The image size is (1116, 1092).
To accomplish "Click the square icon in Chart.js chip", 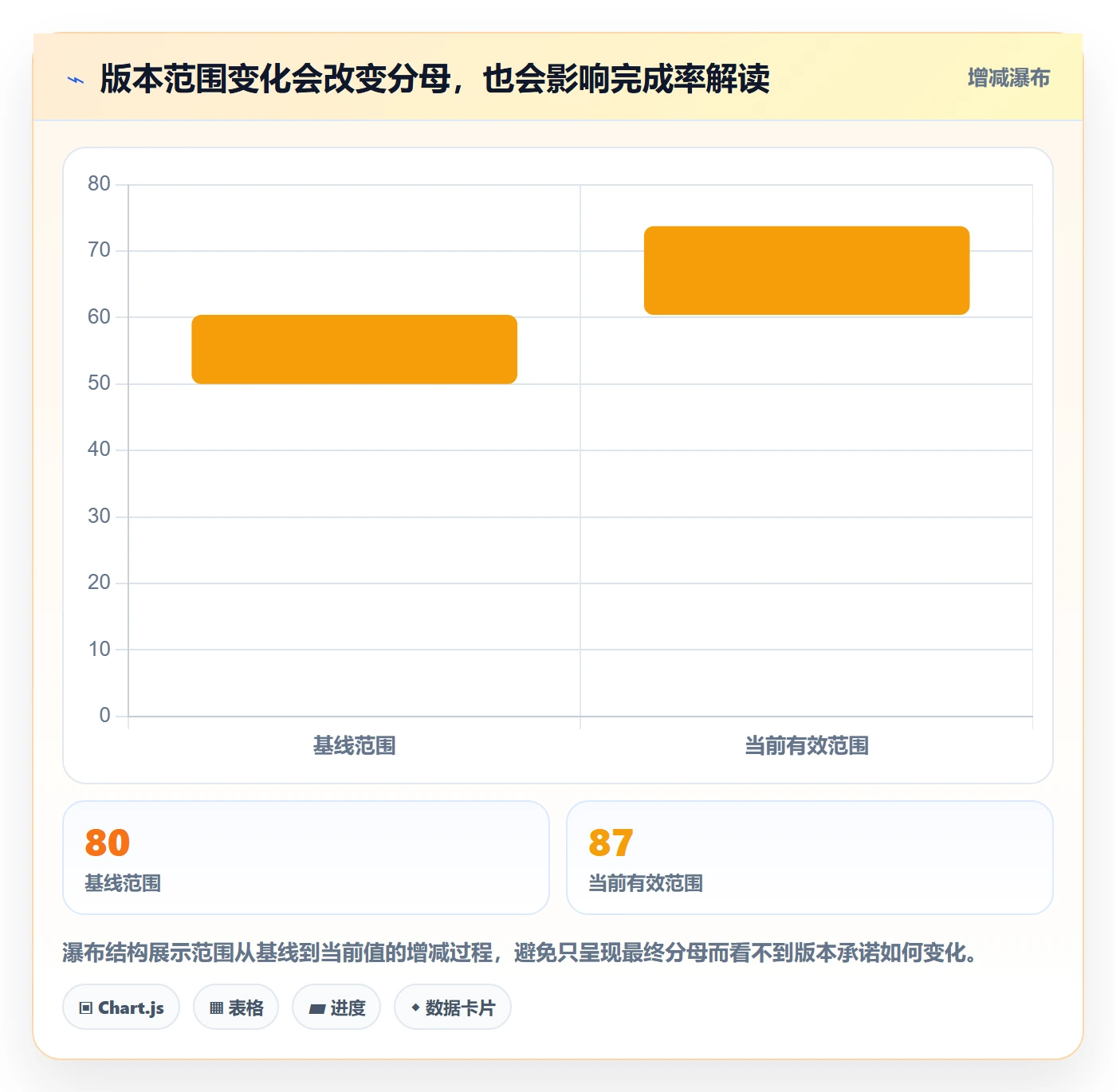I will [86, 1008].
